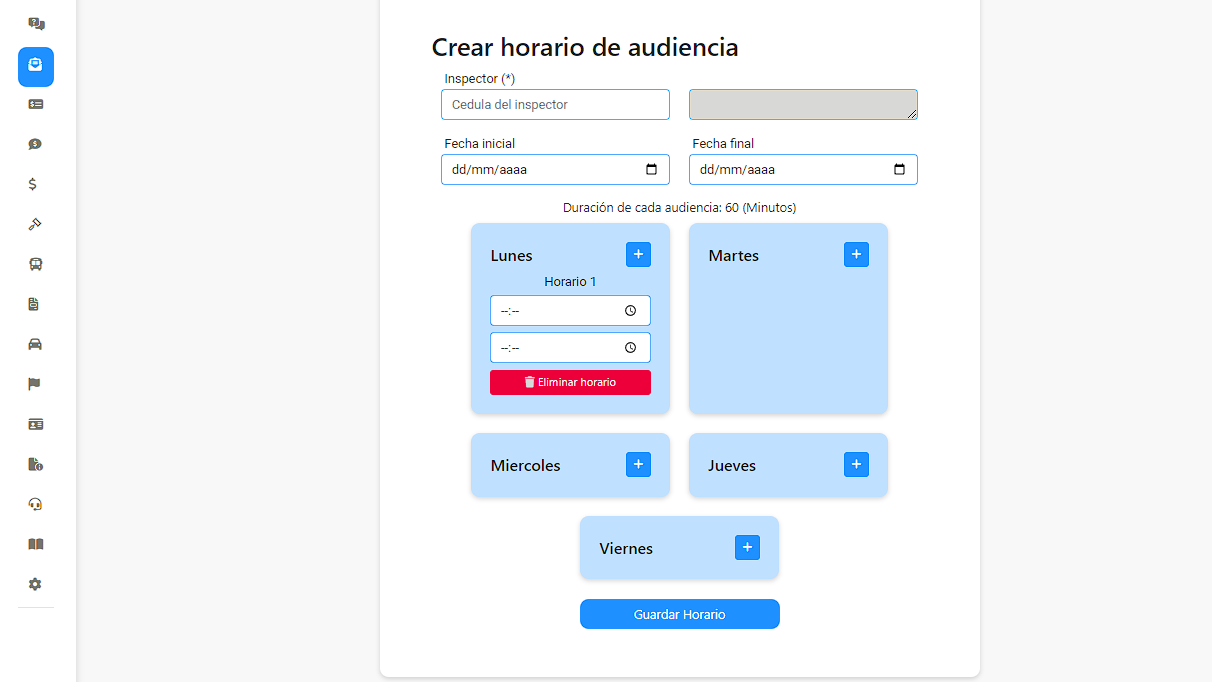Open clock picker of first Horario 1 time

point(631,311)
